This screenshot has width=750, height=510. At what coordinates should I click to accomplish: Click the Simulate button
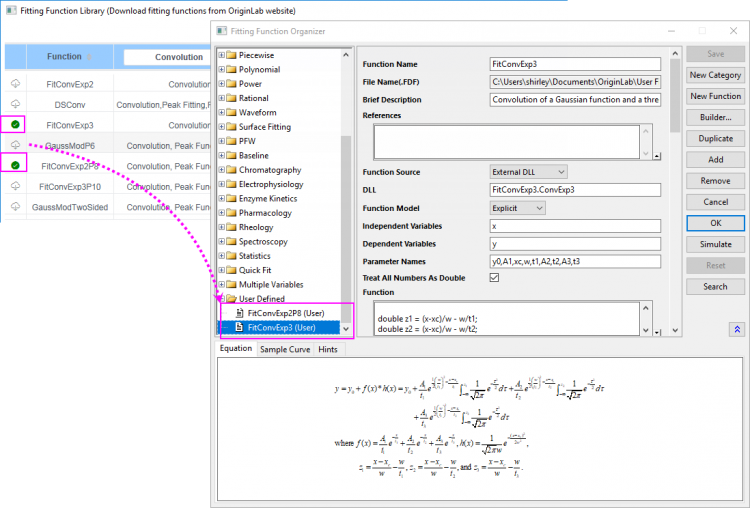[x=716, y=244]
